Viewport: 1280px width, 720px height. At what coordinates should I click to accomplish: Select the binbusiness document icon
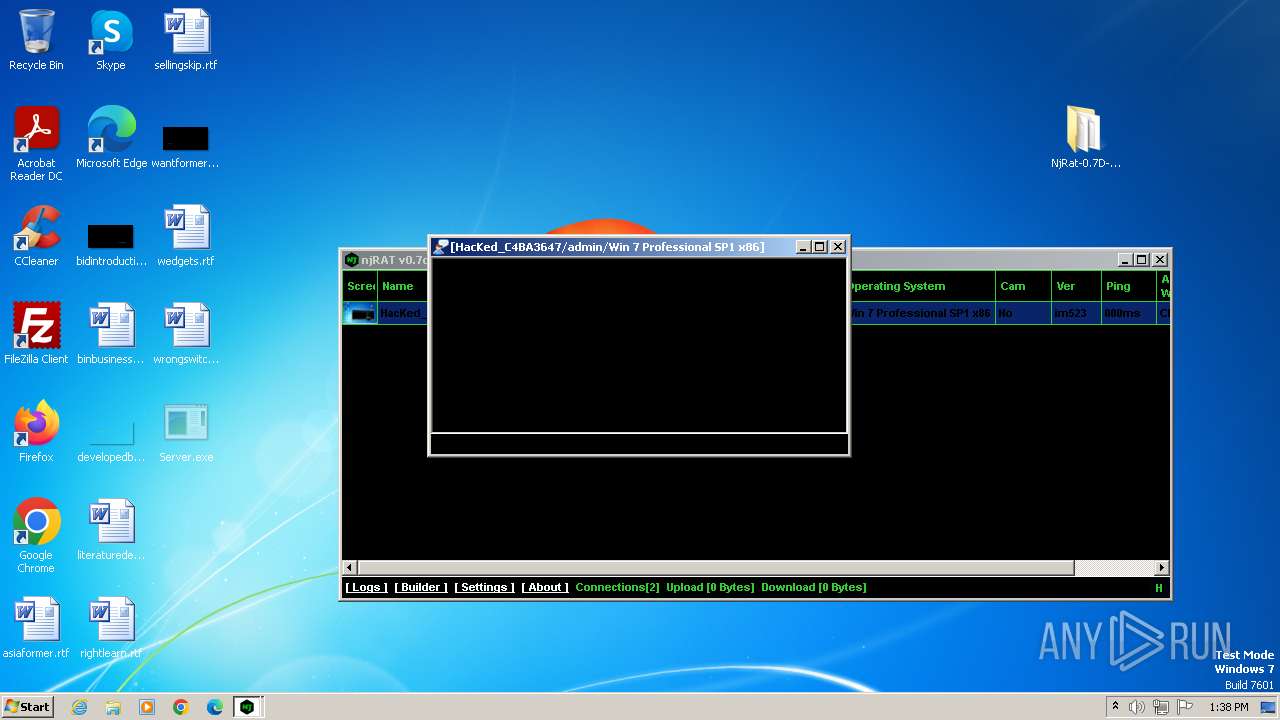[111, 334]
